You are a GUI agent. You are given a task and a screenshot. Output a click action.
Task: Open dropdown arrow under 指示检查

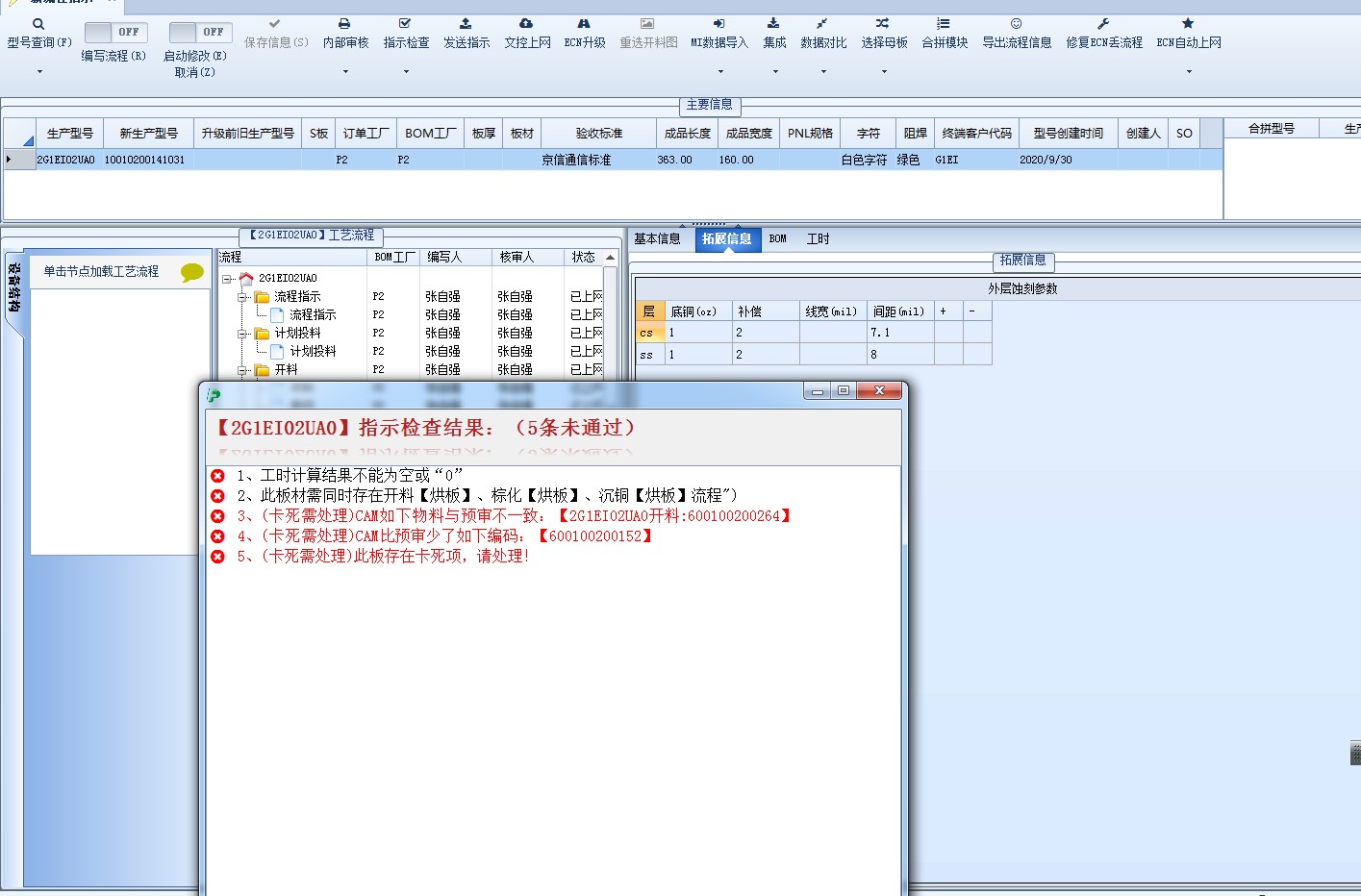[x=406, y=72]
